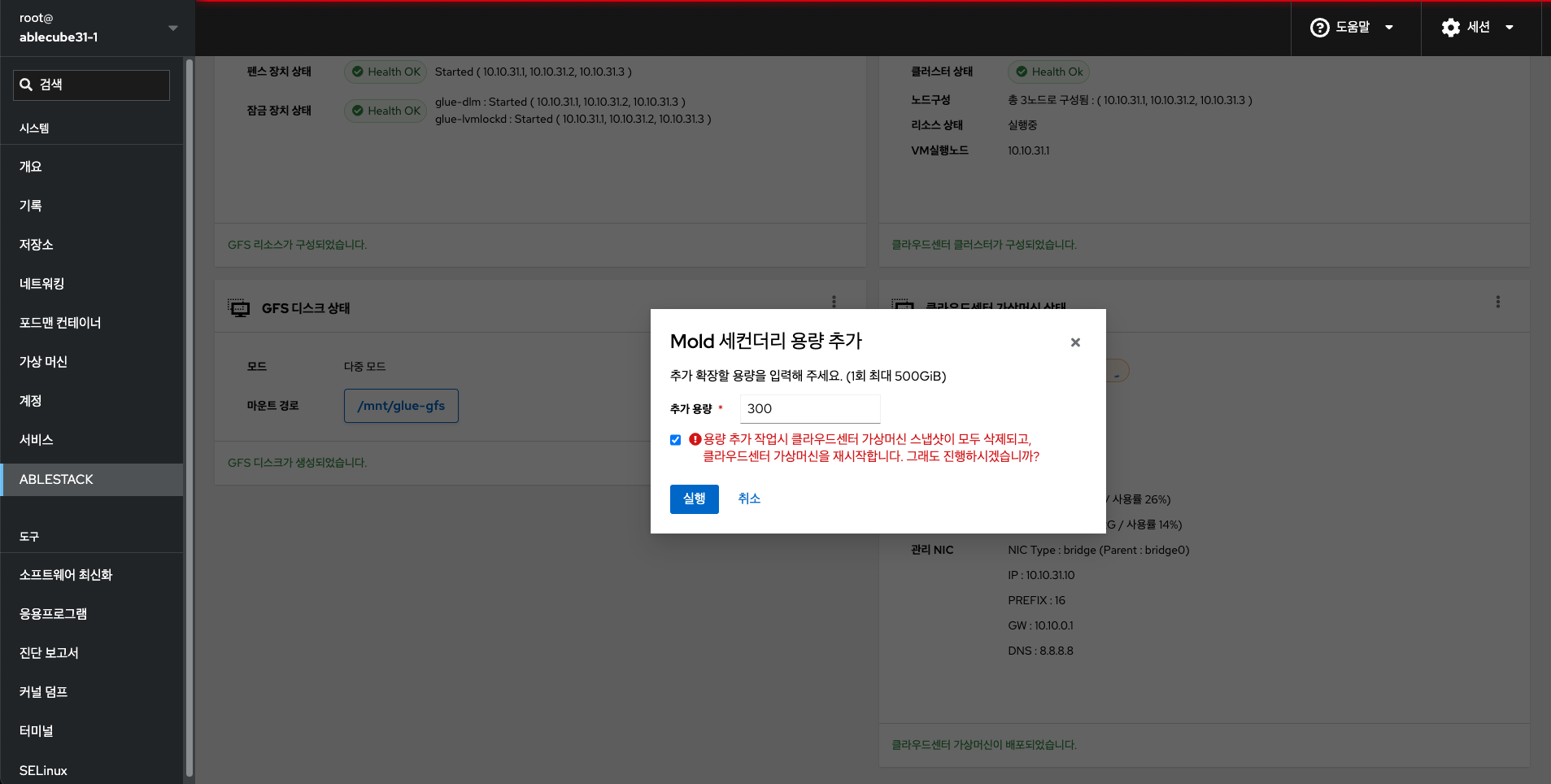Click the help question mark icon

tap(1319, 28)
